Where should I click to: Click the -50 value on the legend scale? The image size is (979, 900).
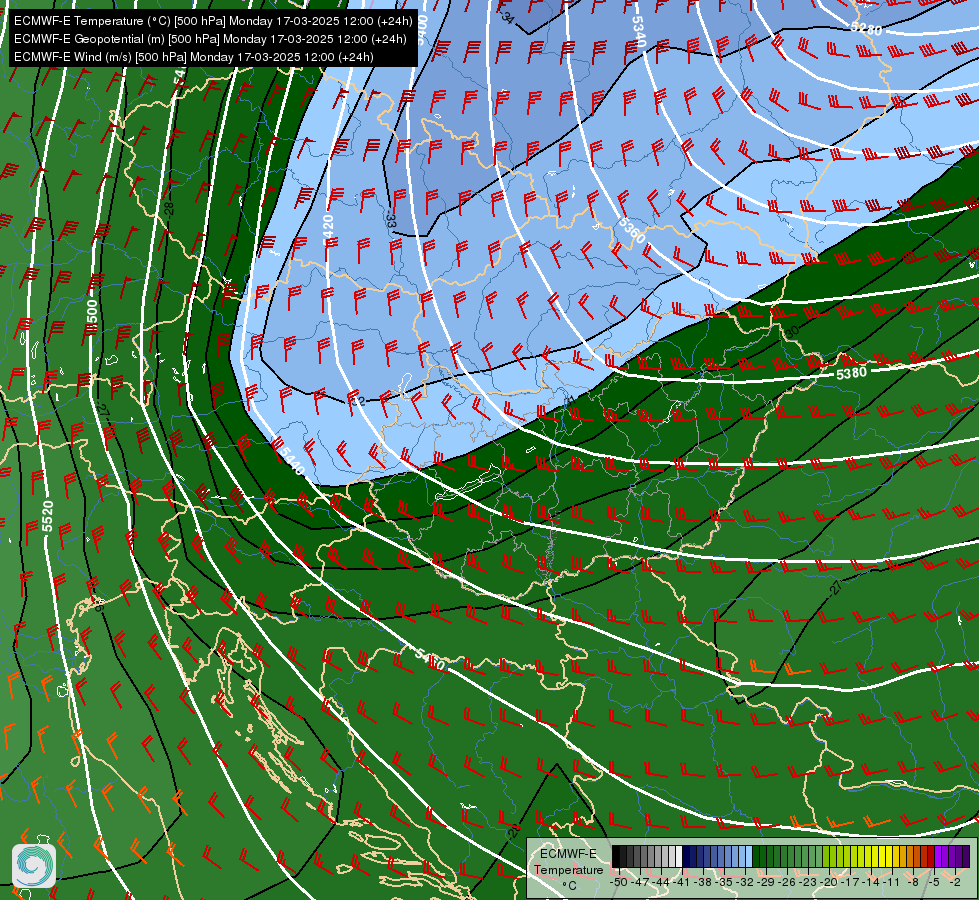coord(619,882)
